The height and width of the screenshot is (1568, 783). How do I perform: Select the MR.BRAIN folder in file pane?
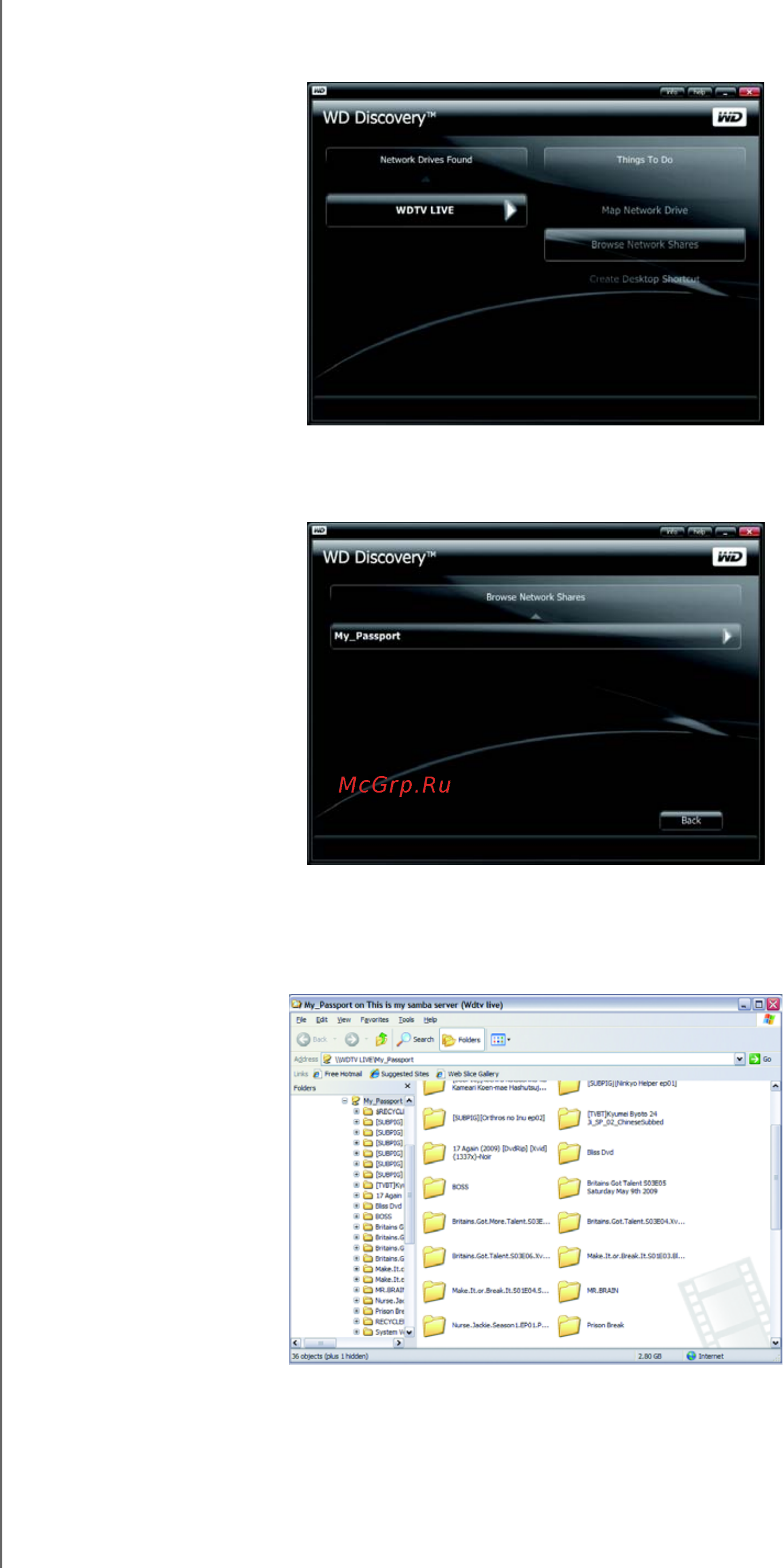click(x=569, y=1291)
